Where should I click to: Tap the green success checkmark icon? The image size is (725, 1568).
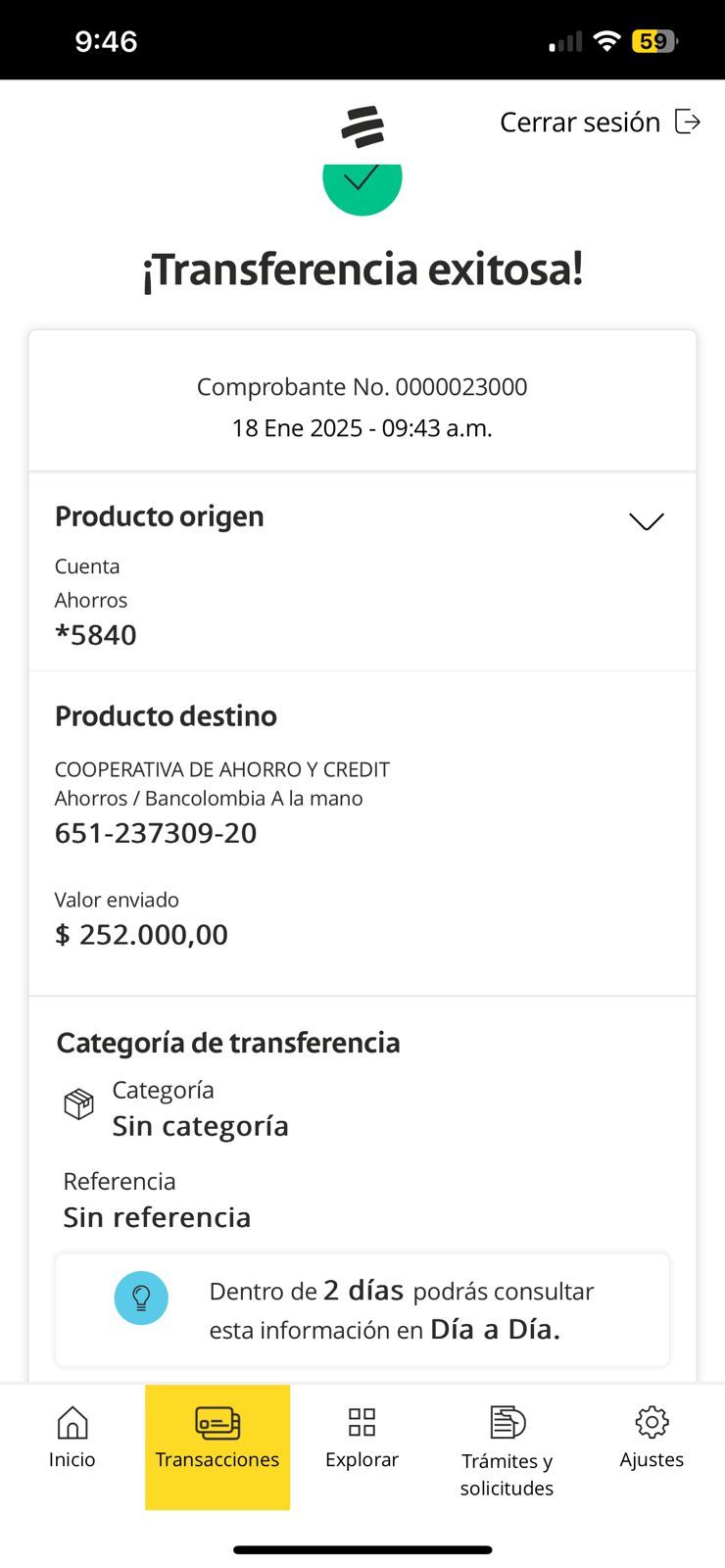362,183
